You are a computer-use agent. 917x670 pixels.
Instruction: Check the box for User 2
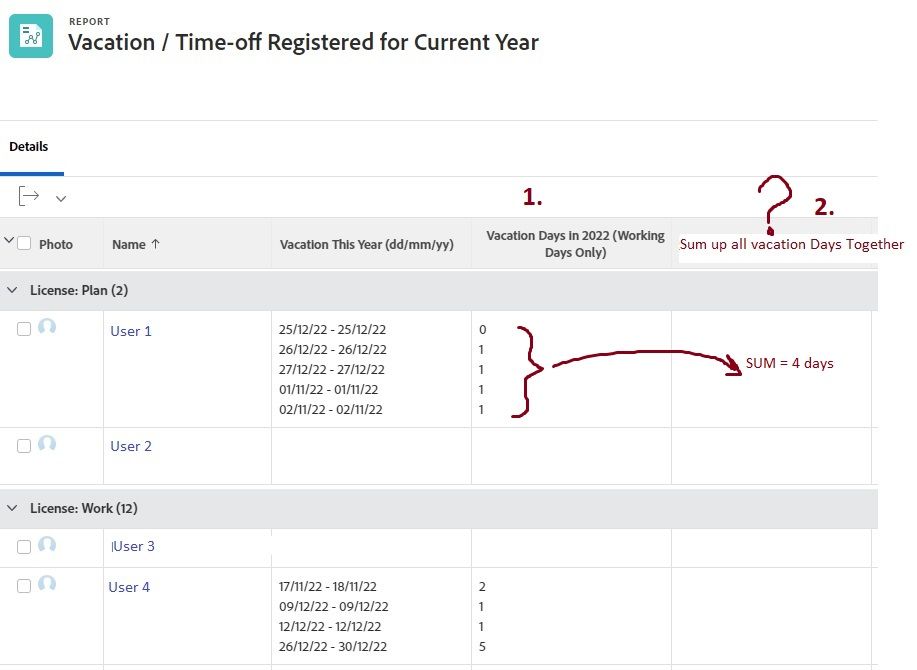24,446
